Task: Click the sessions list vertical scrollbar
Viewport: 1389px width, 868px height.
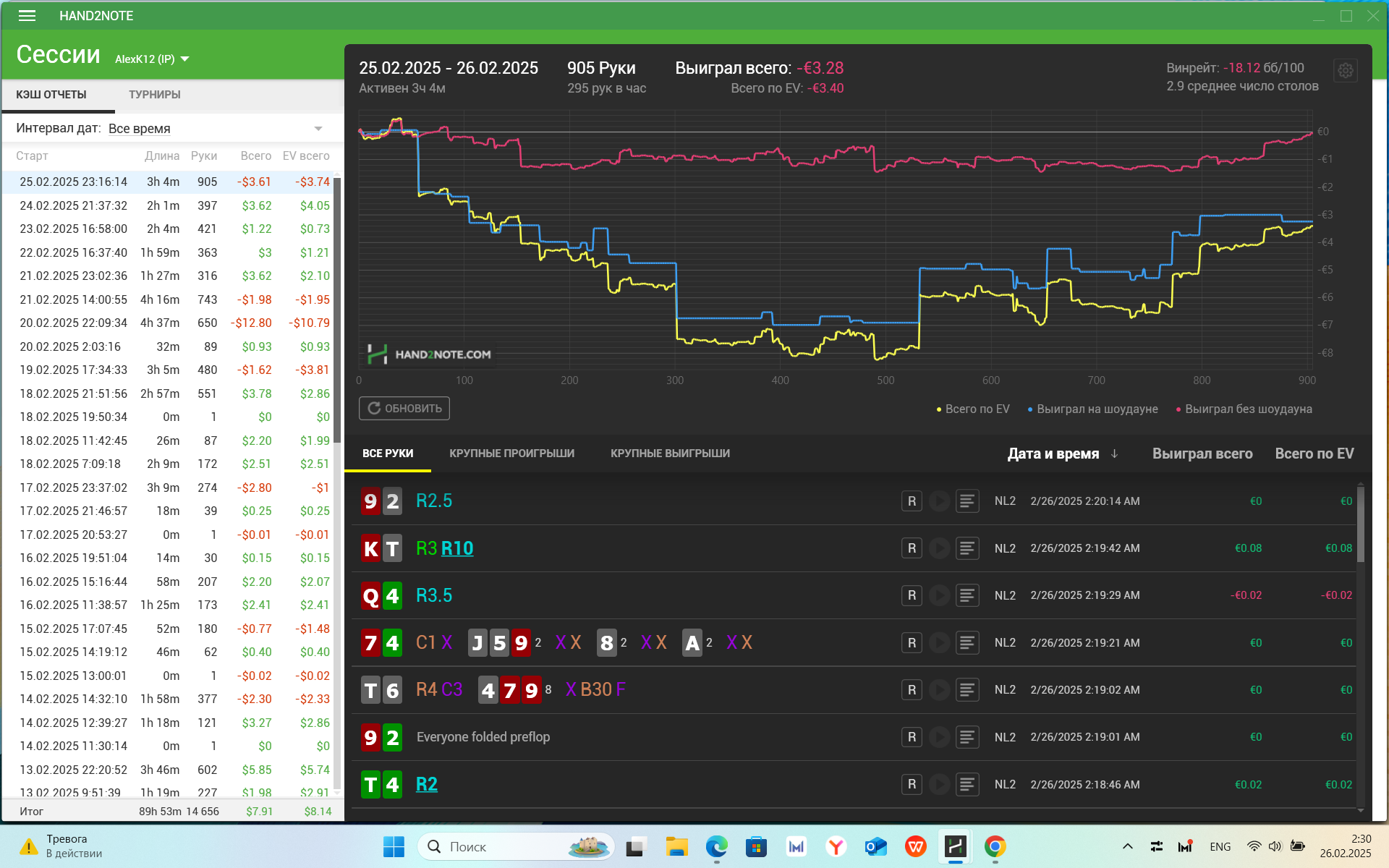Action: coord(337,311)
